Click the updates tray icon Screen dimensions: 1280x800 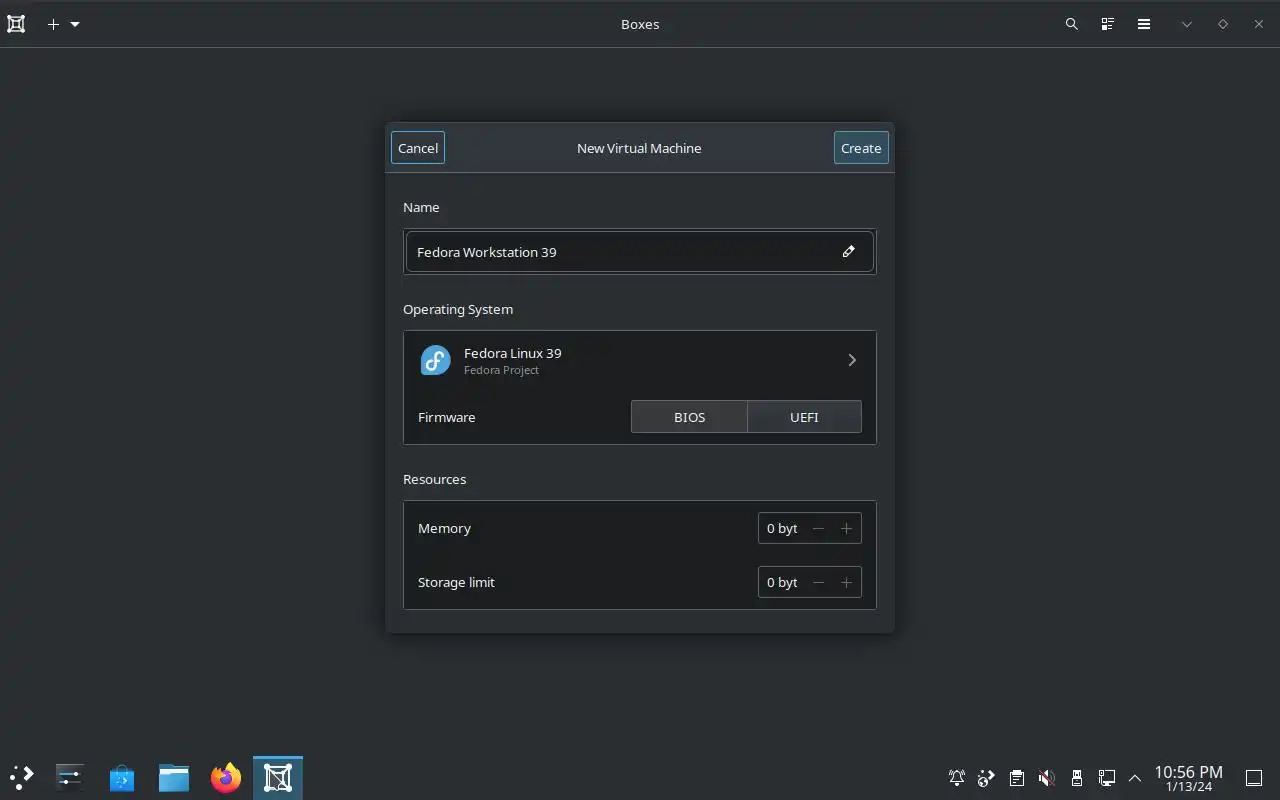(987, 777)
